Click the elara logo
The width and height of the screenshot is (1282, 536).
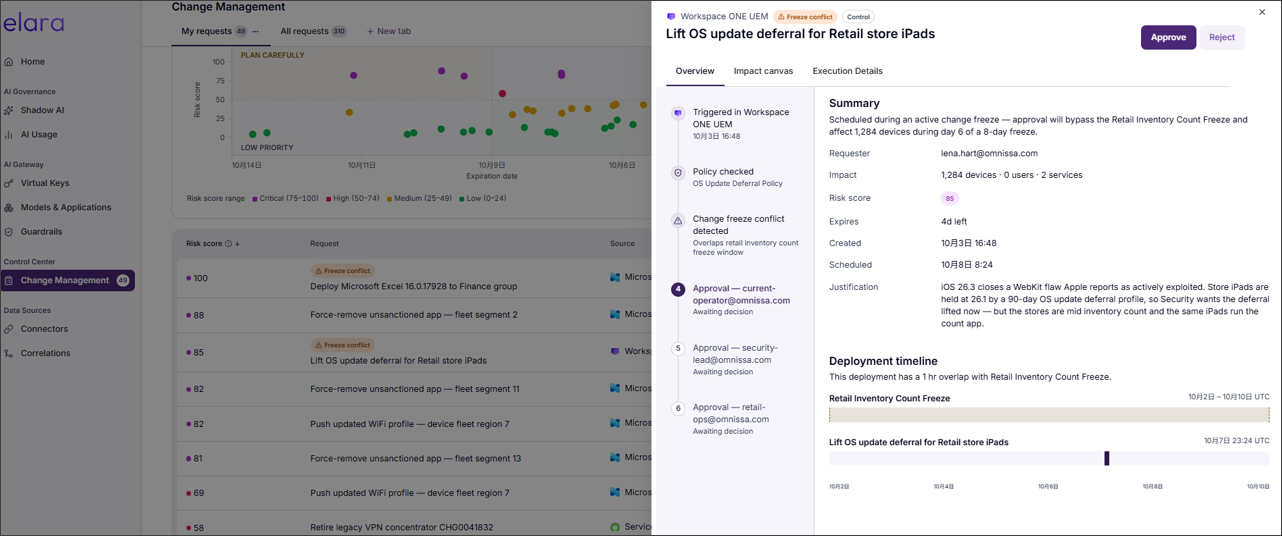tap(34, 23)
